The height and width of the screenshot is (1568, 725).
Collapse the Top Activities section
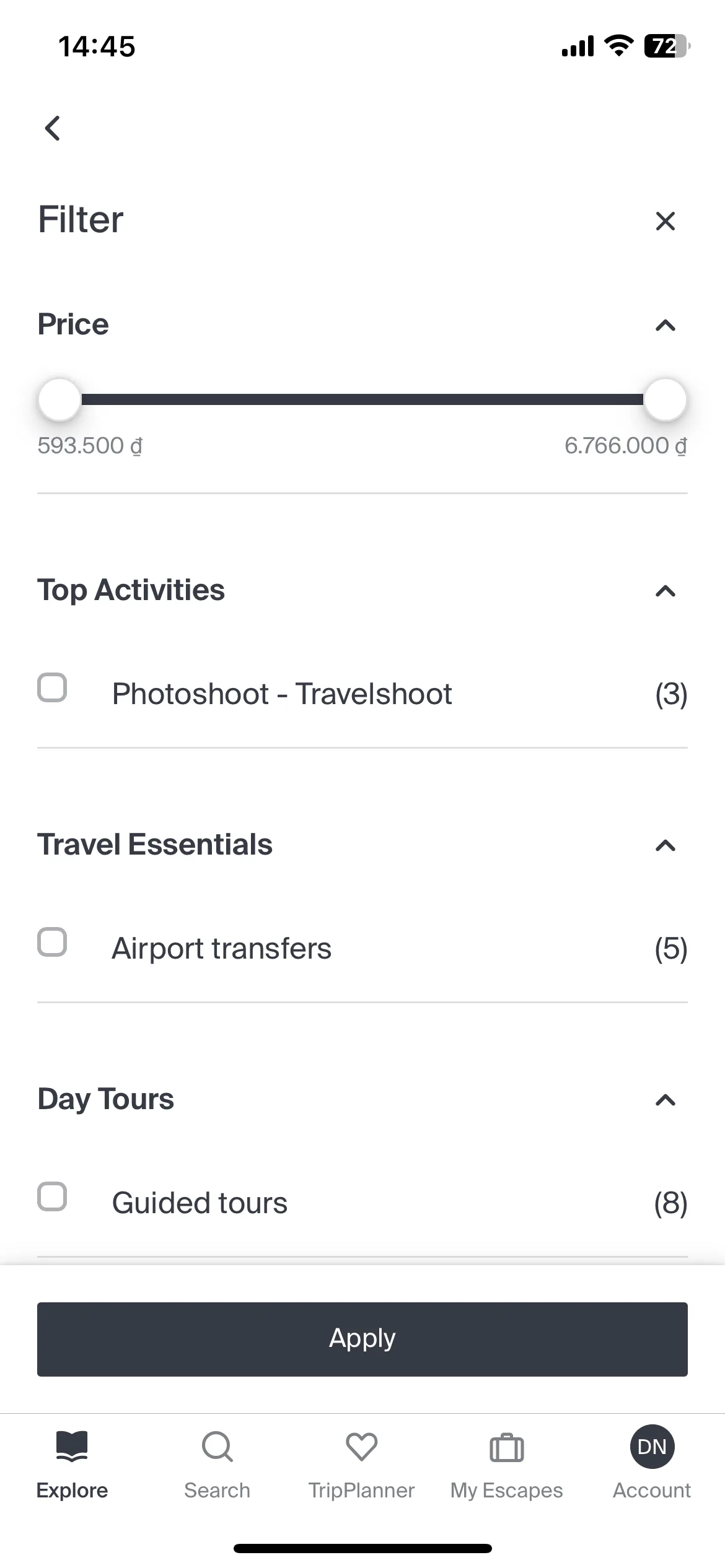pos(666,591)
